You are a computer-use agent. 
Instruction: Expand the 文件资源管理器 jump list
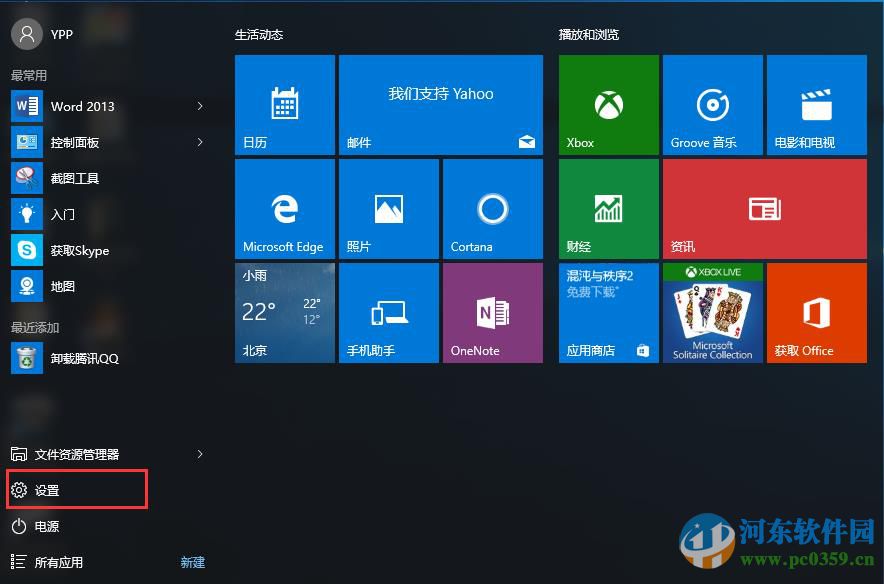click(200, 453)
